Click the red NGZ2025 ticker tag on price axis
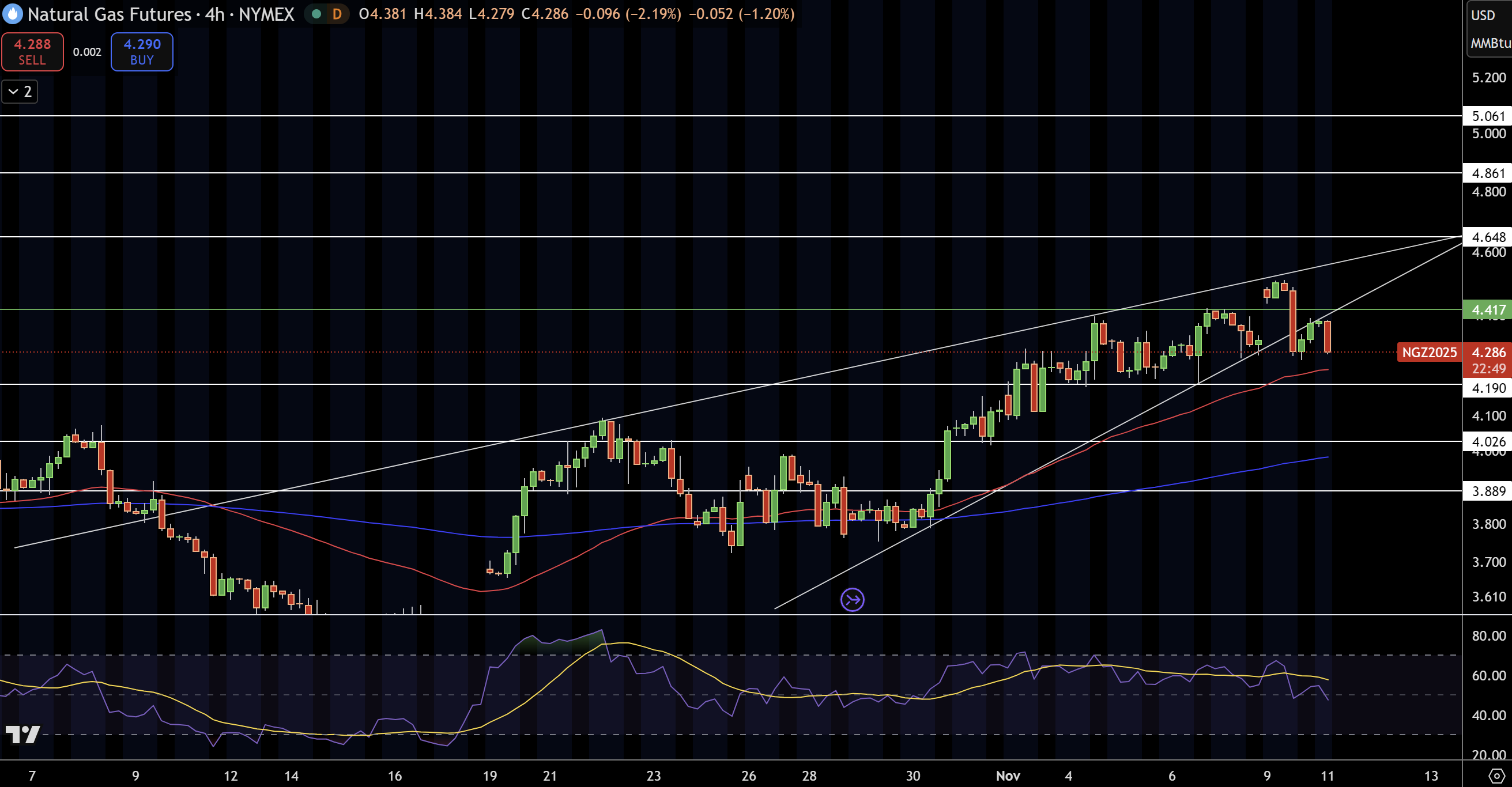 pyautogui.click(x=1430, y=353)
